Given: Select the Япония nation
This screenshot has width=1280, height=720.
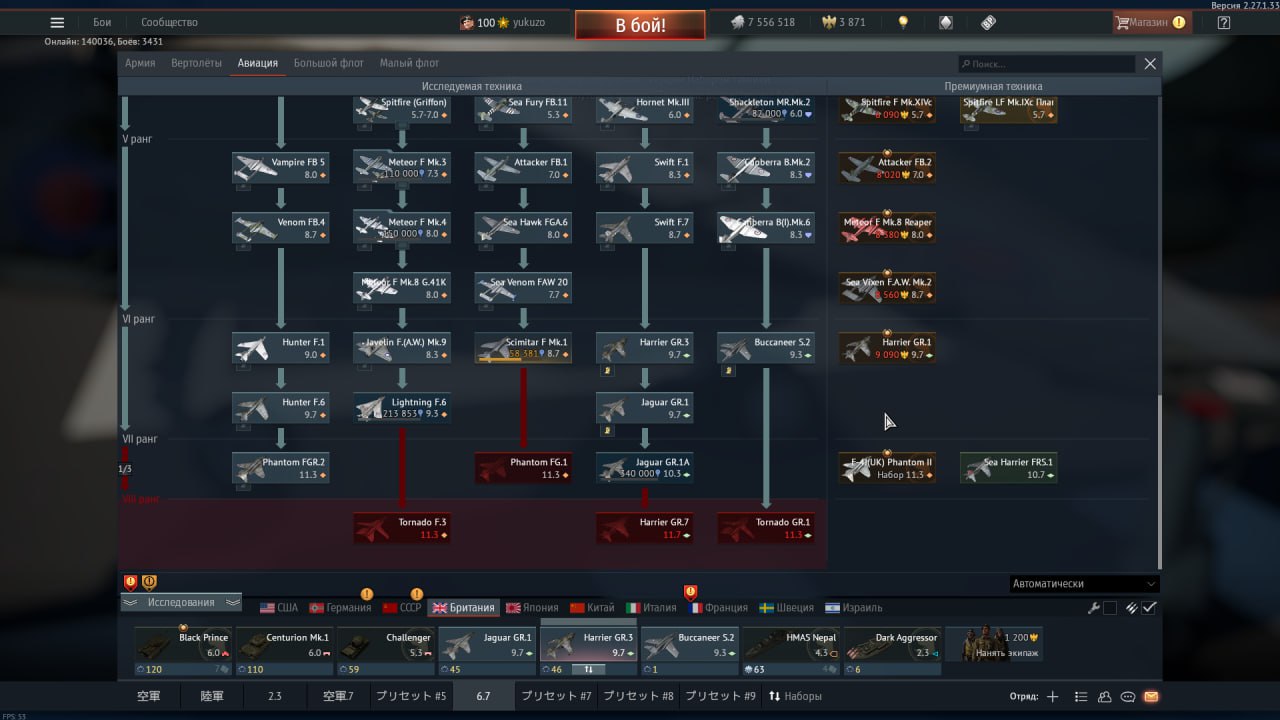Looking at the screenshot, I should click(x=532, y=607).
